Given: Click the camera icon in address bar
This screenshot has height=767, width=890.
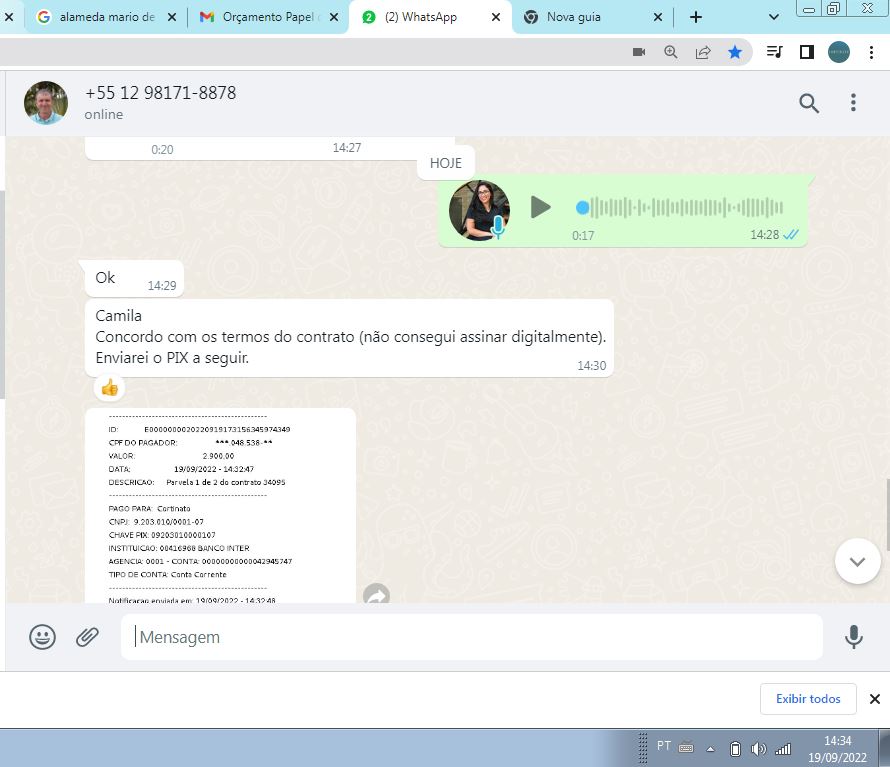Looking at the screenshot, I should click(639, 52).
